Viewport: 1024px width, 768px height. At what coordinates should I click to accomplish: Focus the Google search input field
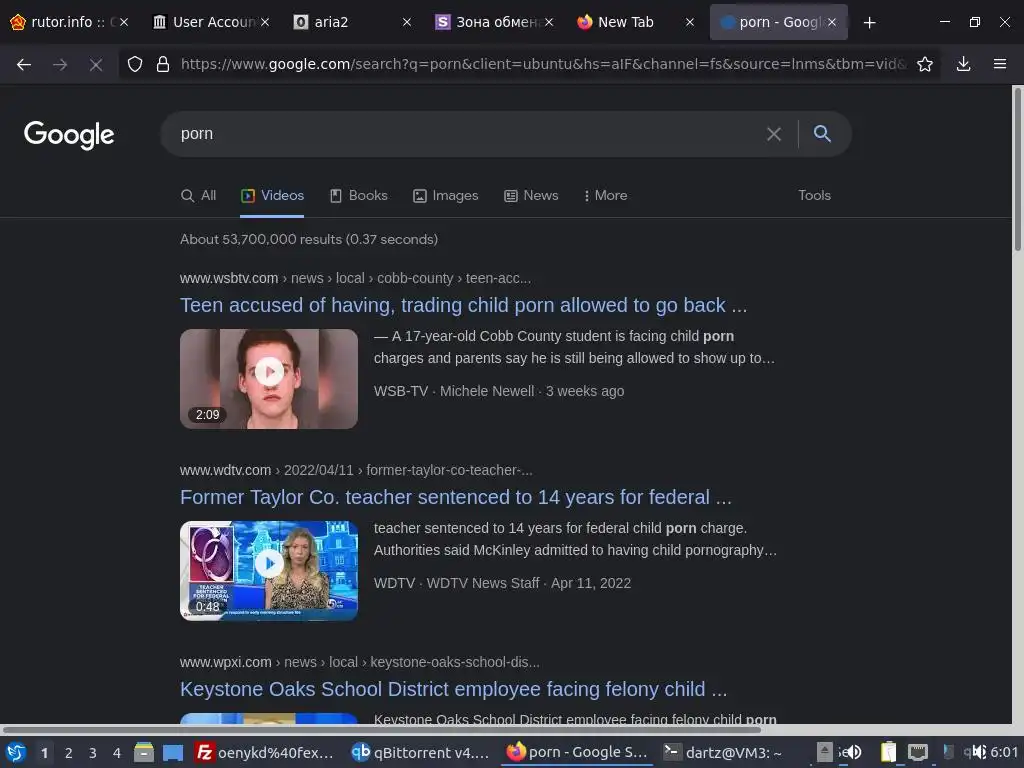[x=464, y=134]
